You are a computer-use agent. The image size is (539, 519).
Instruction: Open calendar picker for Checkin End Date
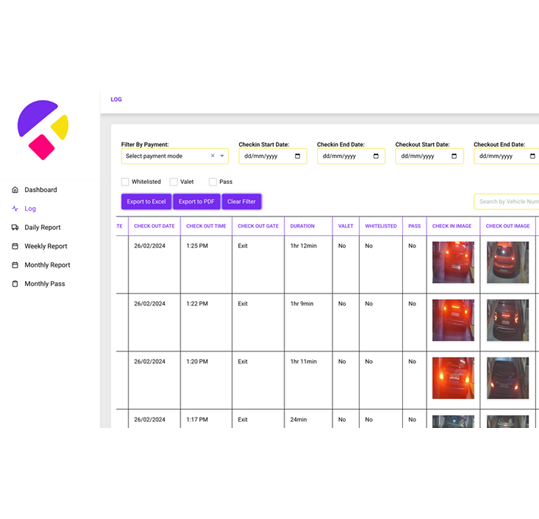point(376,156)
